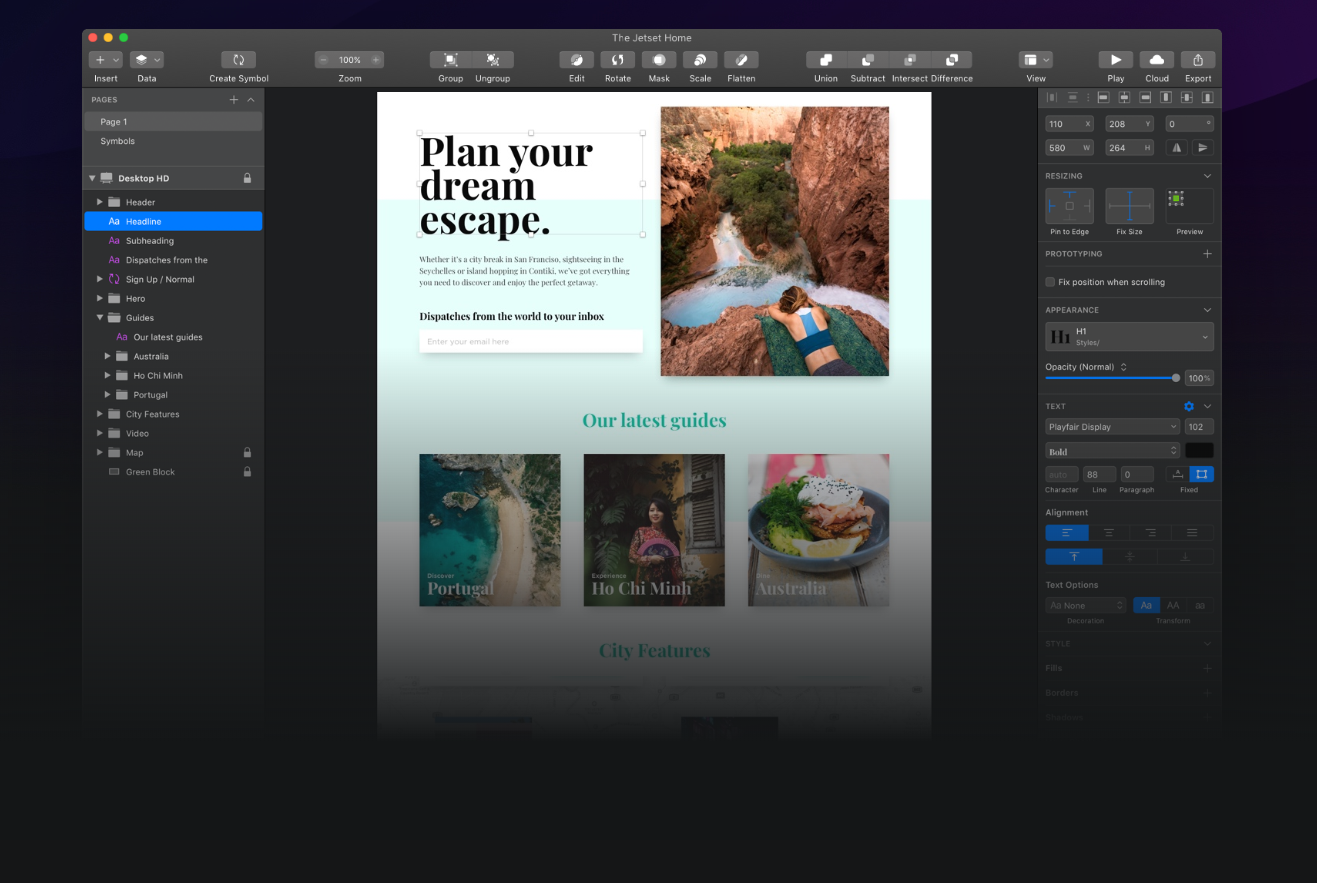The image size is (1317, 883).
Task: Click the X position field
Action: pyautogui.click(x=1070, y=124)
